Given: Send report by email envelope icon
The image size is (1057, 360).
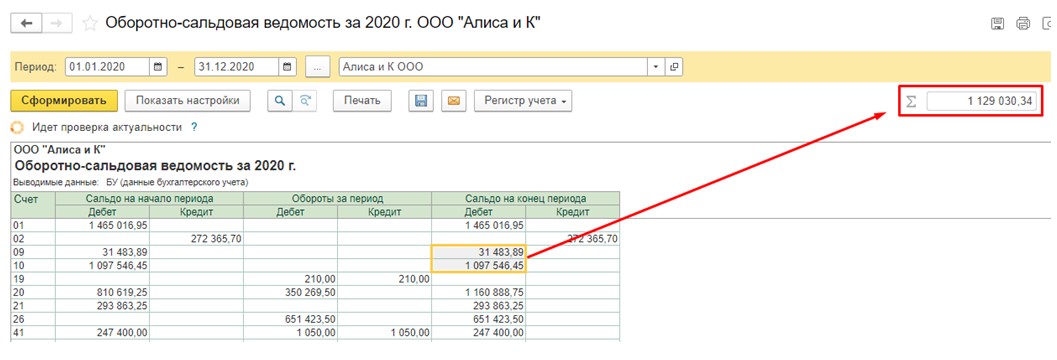Looking at the screenshot, I should click(x=454, y=100).
